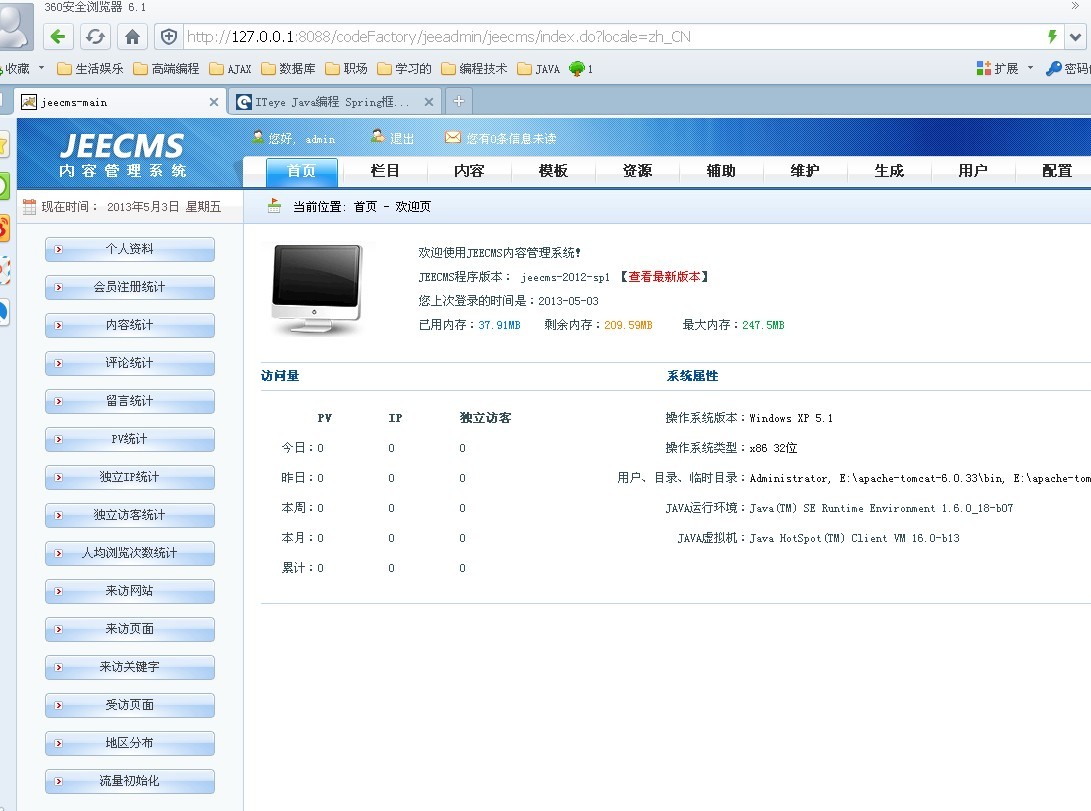Open 留言统计 sidebar item
Image resolution: width=1091 pixels, height=811 pixels.
point(129,401)
